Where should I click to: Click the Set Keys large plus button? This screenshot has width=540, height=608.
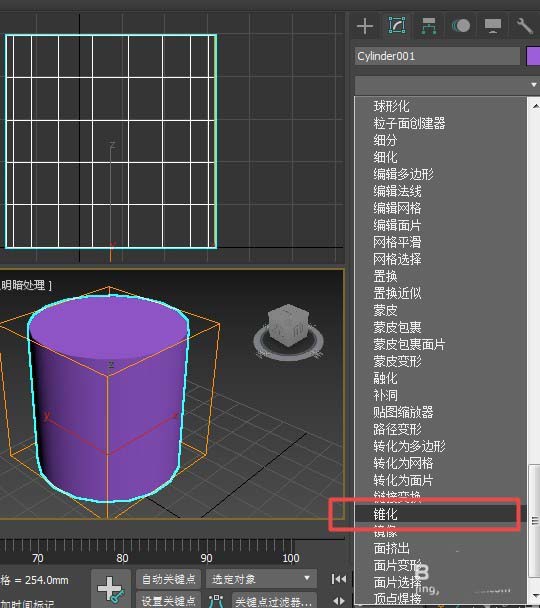pos(111,589)
